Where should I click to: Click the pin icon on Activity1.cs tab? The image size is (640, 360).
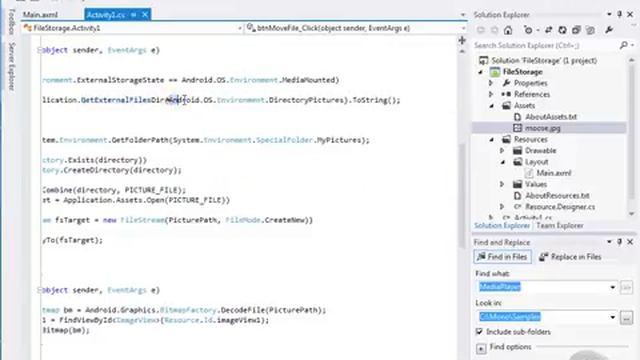tap(133, 15)
